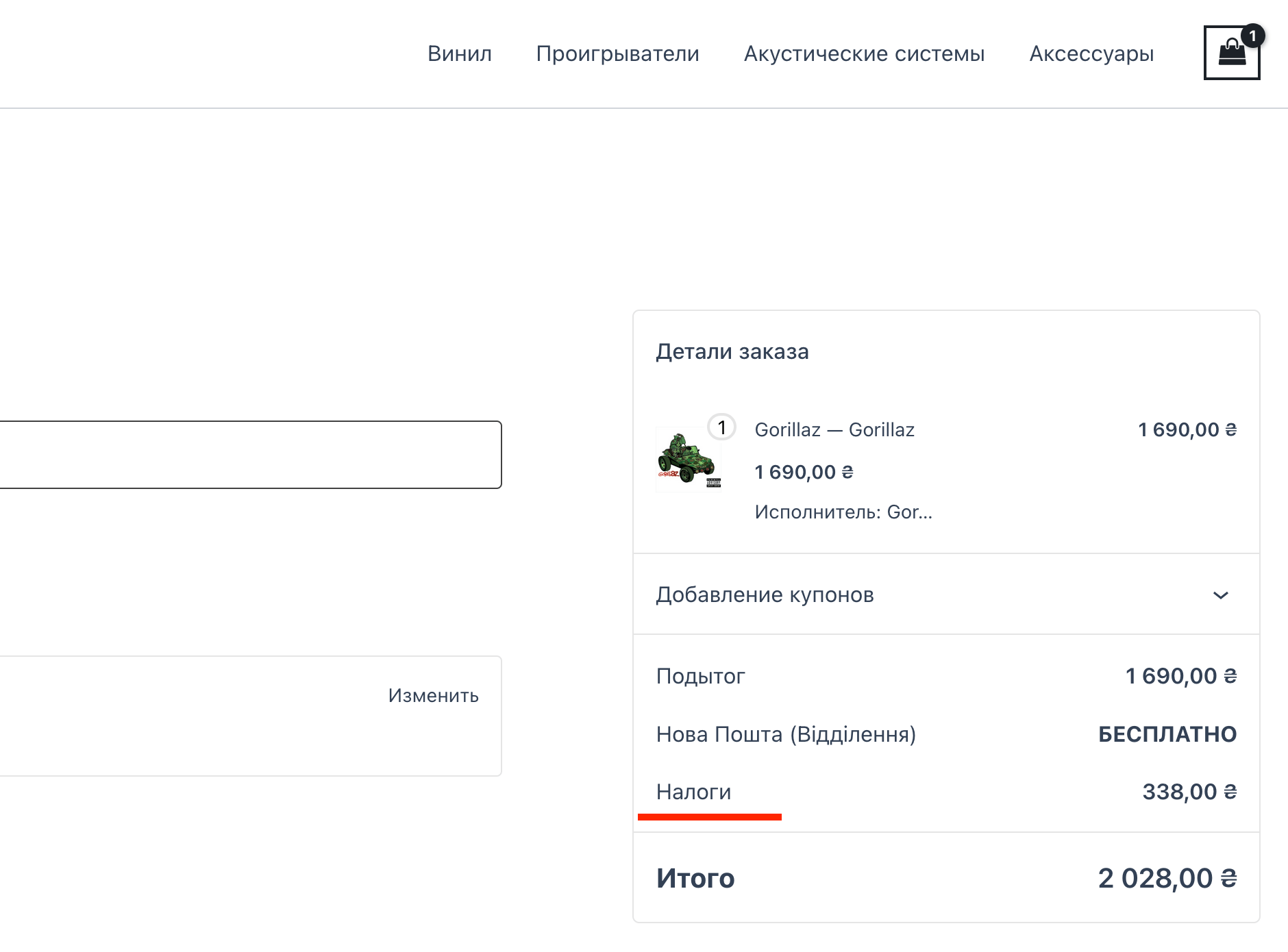Open the shopping cart bag icon
The width and height of the screenshot is (1288, 952).
tap(1231, 53)
